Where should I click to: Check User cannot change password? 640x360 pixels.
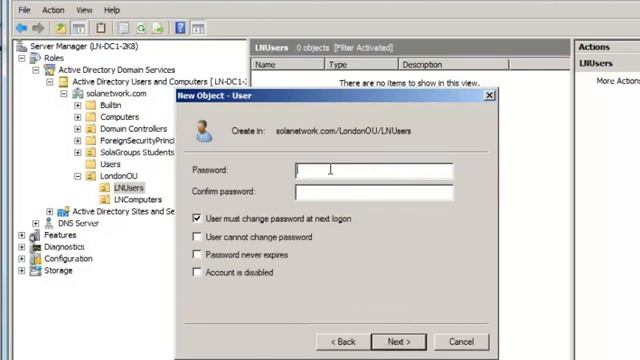(197, 237)
